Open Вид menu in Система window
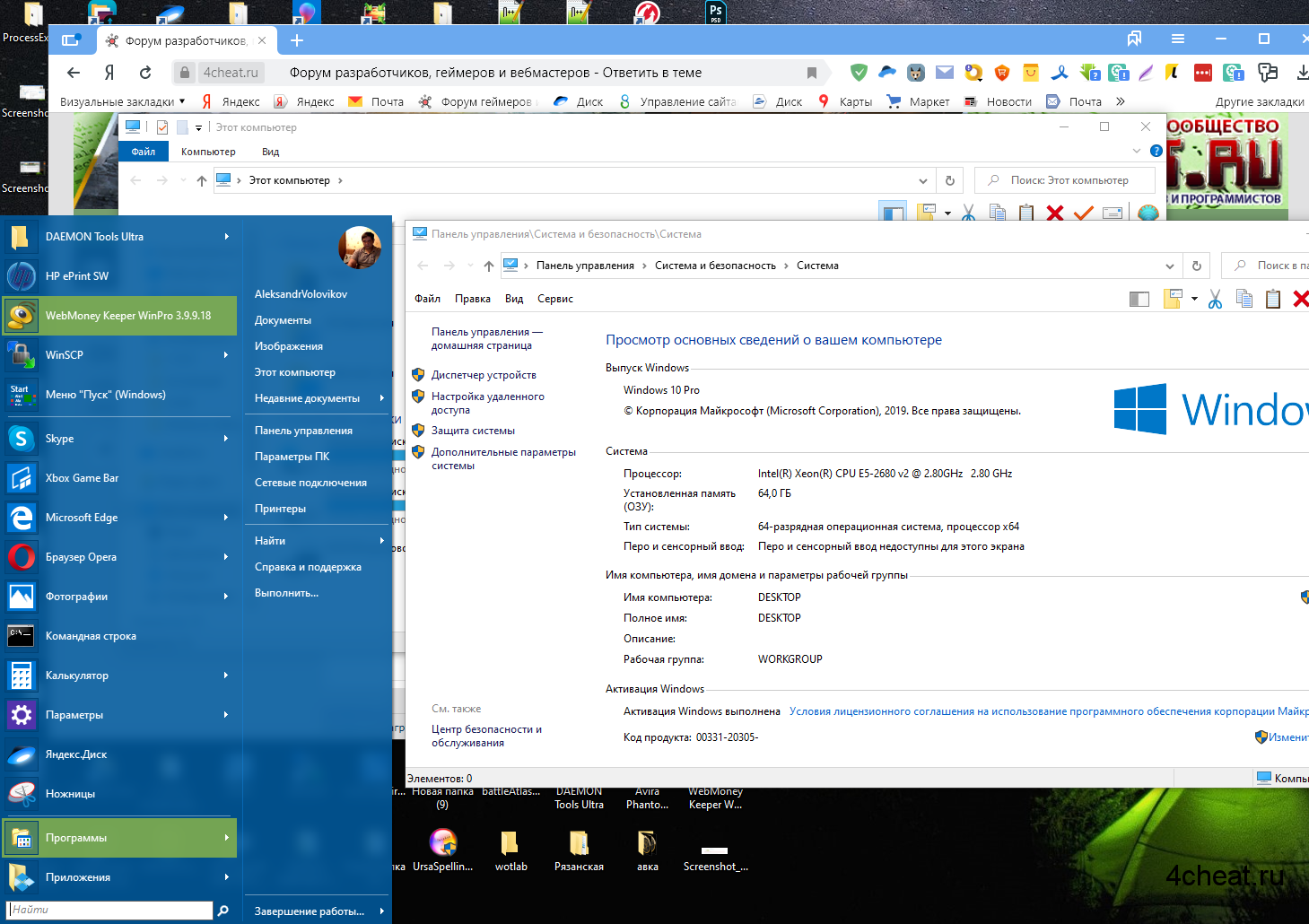Screen dimensions: 1309x924 pyautogui.click(x=514, y=299)
